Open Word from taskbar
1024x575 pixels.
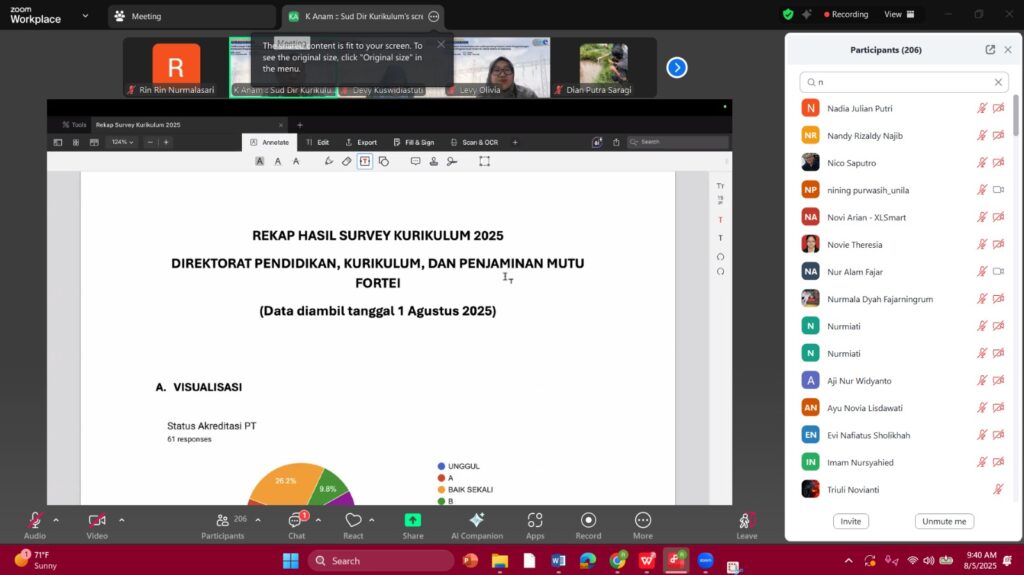coord(558,561)
